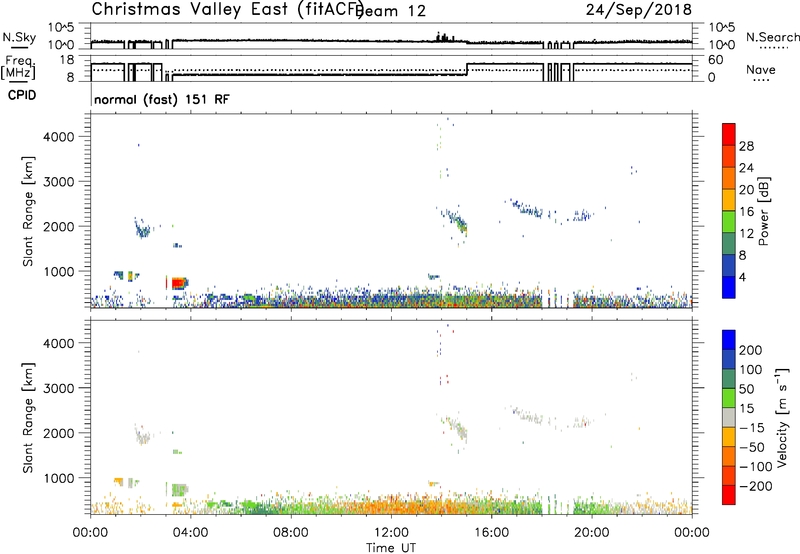Click the '24' power colorbar tick
Screen dimensions: 800x554
[746, 168]
